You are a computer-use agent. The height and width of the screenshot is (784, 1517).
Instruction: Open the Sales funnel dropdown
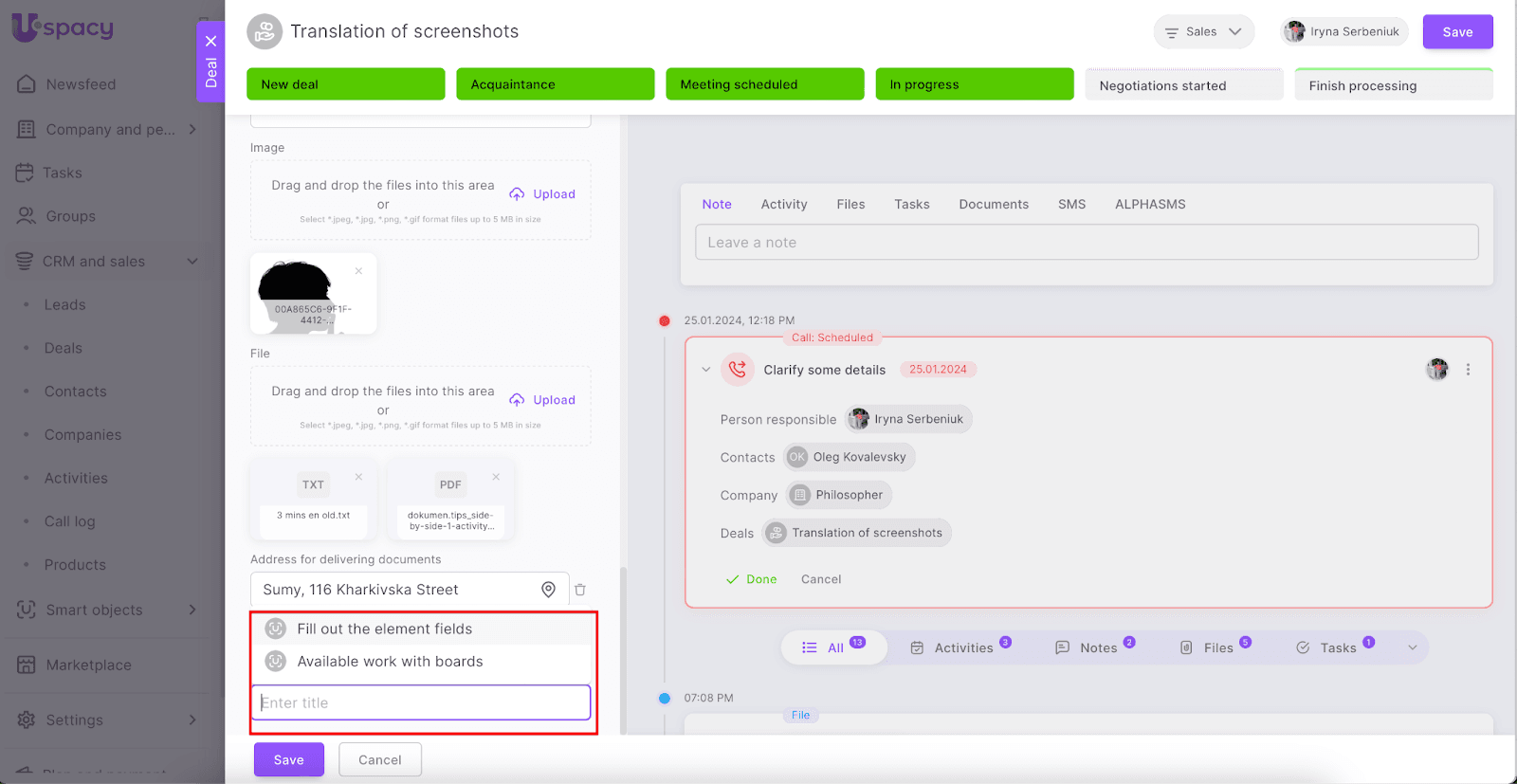(x=1203, y=32)
